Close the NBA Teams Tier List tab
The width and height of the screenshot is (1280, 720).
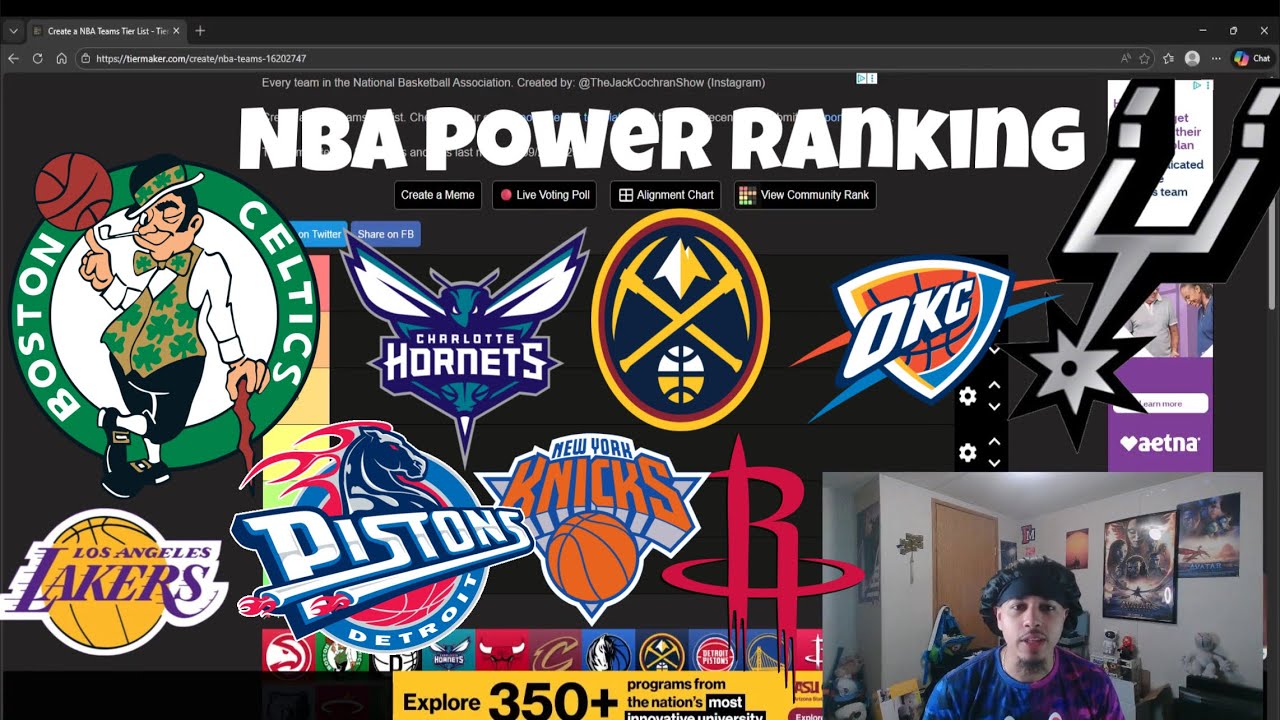click(176, 31)
